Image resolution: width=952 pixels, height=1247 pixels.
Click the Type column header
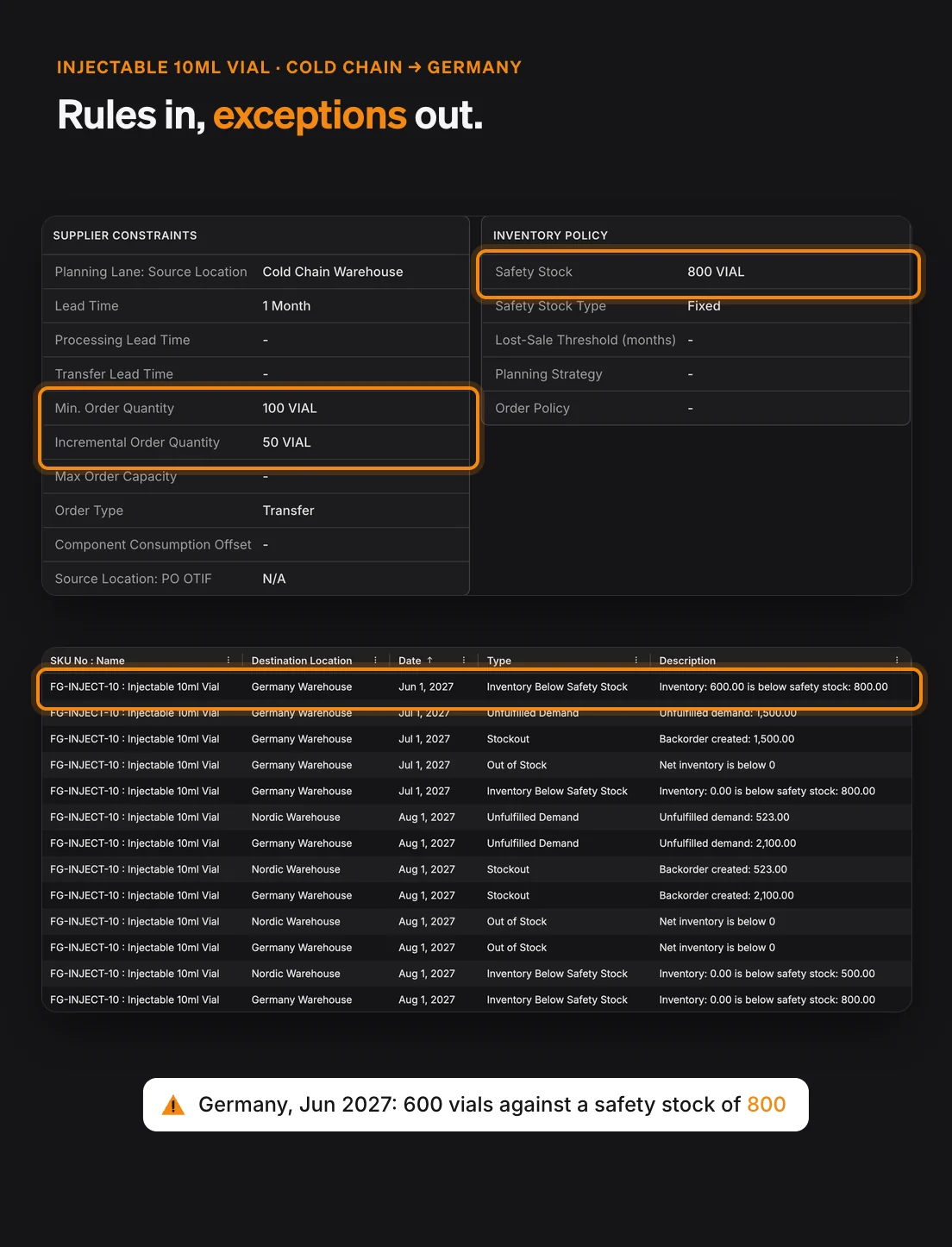pyautogui.click(x=498, y=661)
